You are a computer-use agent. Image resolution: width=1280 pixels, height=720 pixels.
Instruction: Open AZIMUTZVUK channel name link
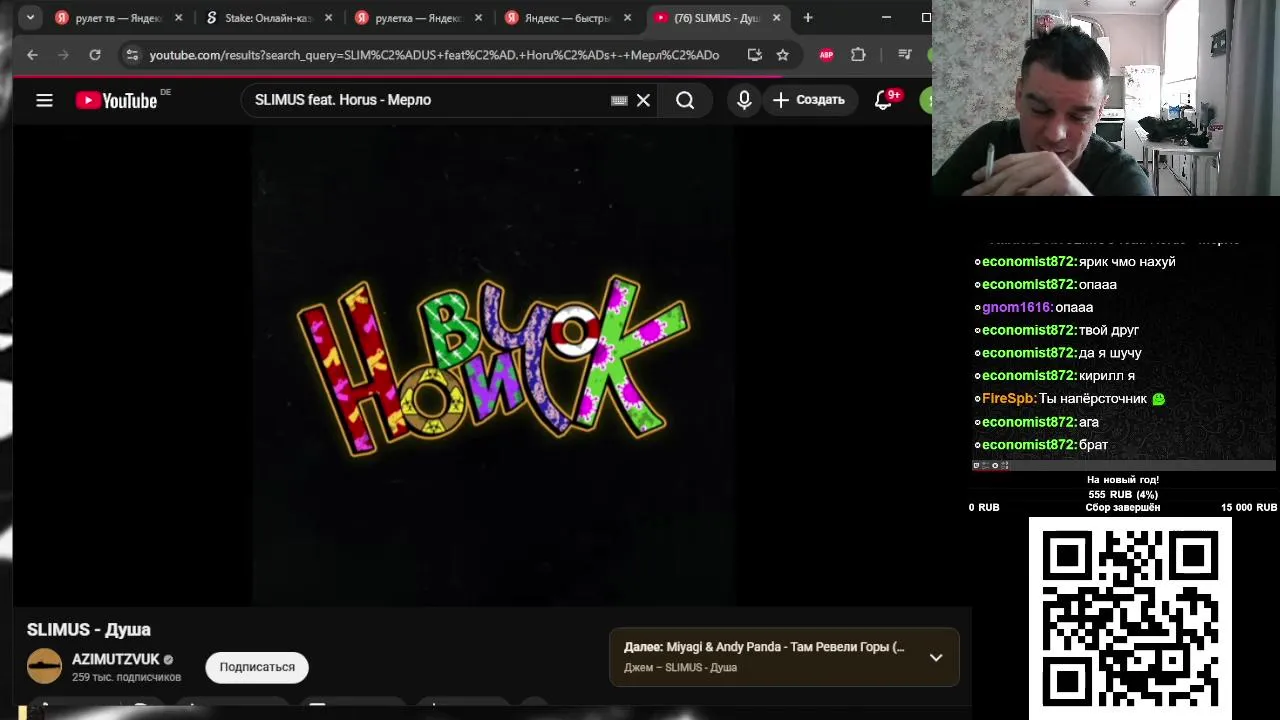[x=116, y=660]
